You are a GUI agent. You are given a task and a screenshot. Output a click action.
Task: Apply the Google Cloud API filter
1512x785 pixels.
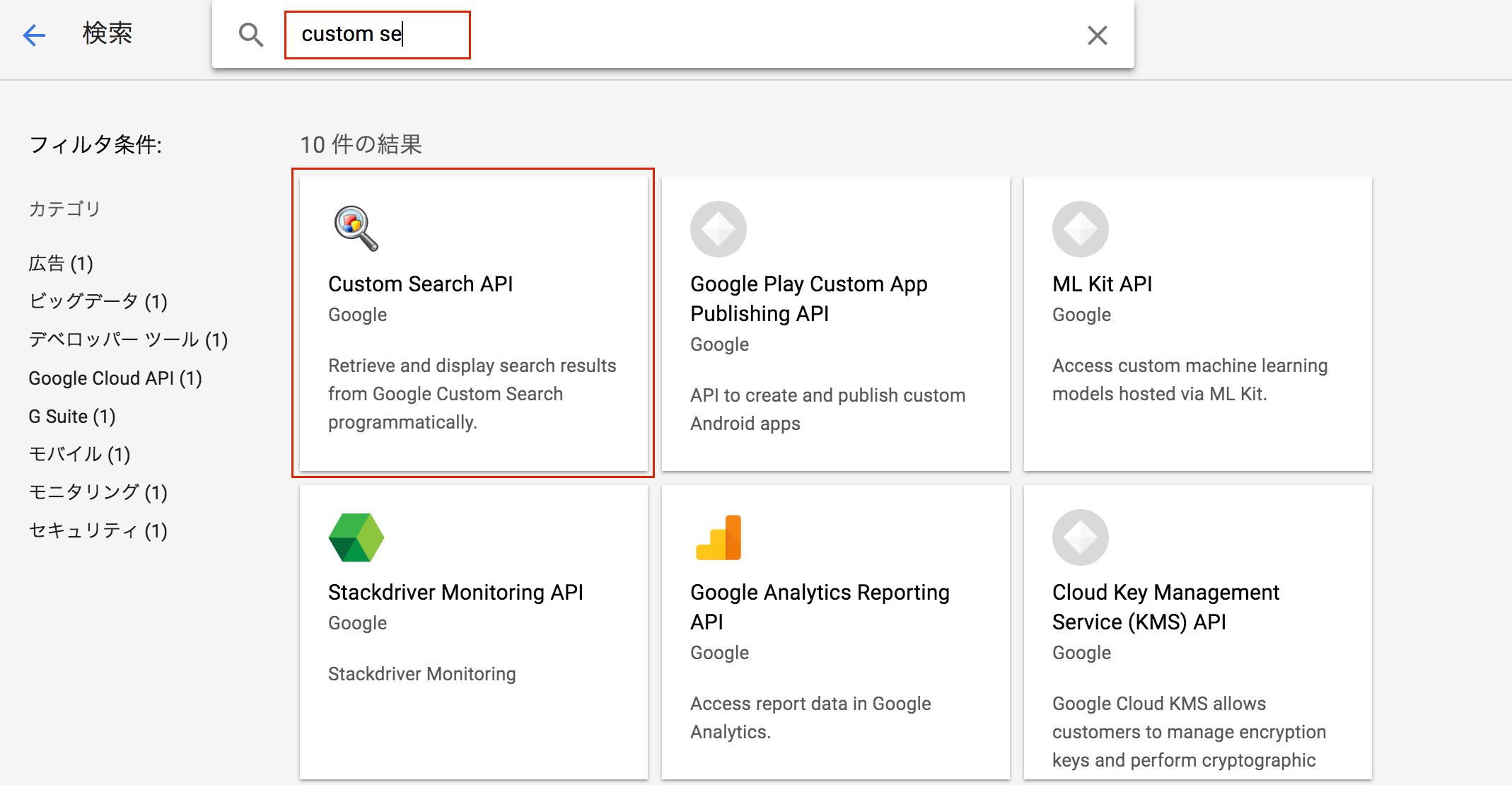pos(115,378)
